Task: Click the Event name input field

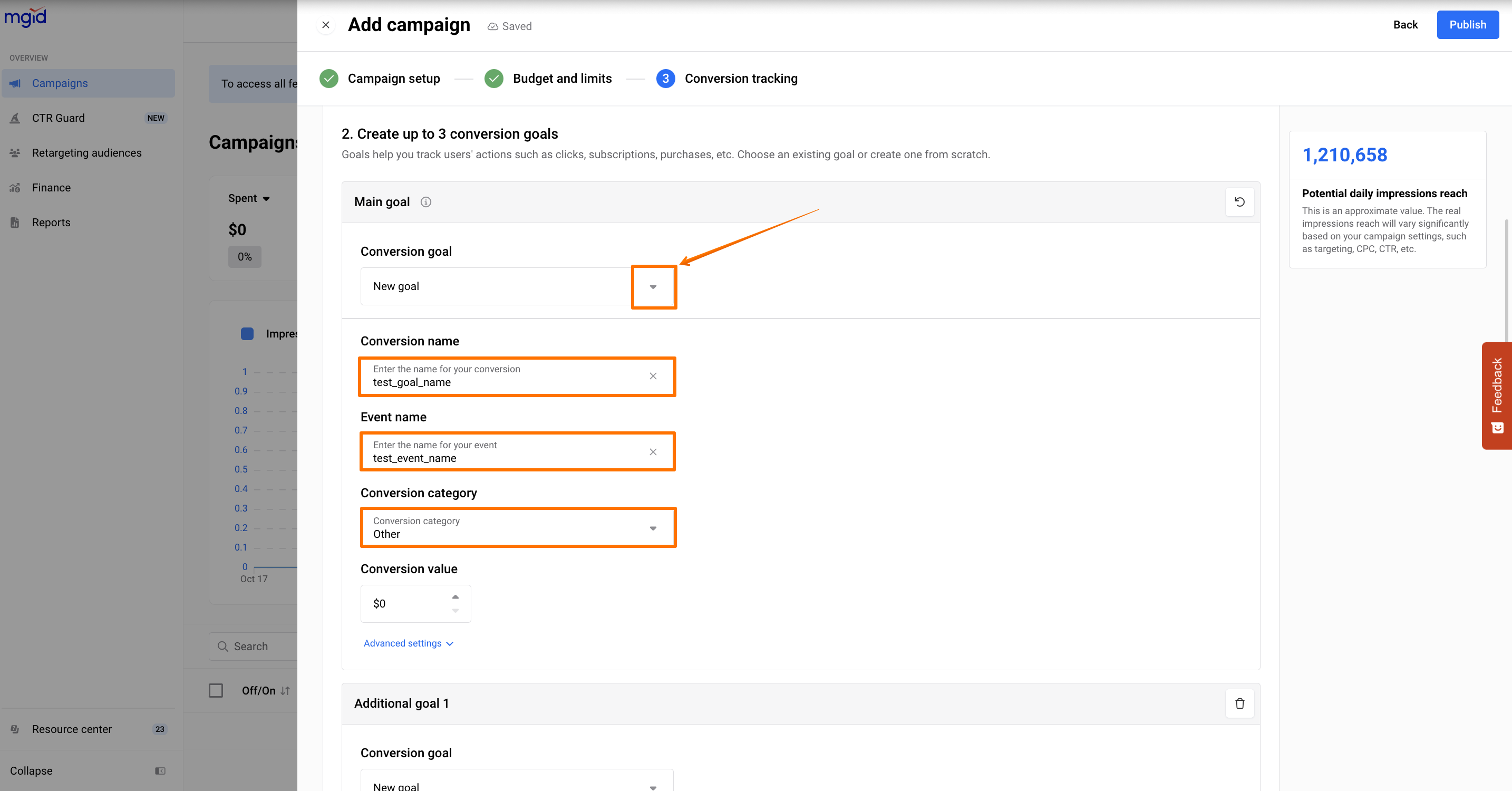Action: 505,457
